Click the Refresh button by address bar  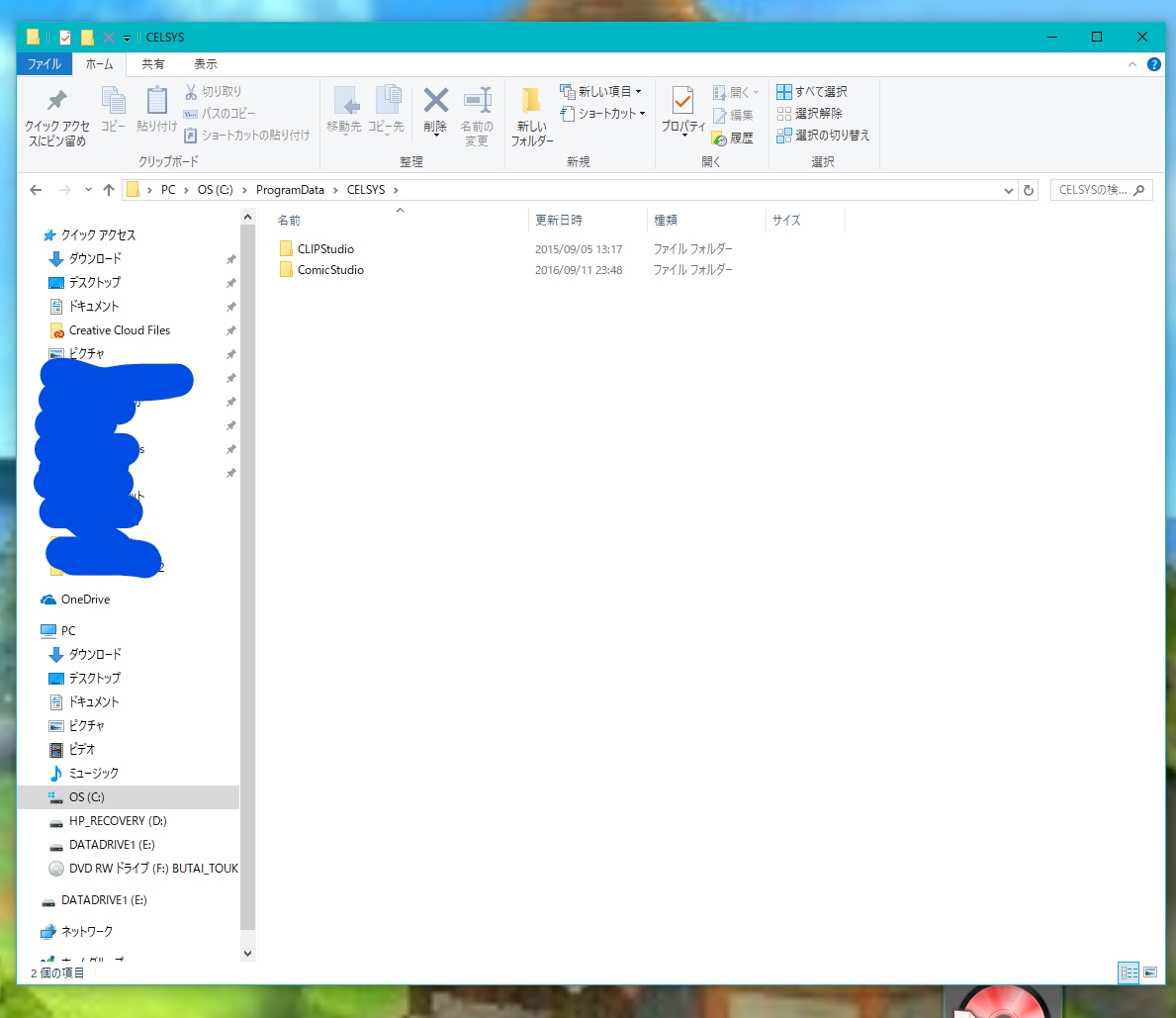[1029, 191]
